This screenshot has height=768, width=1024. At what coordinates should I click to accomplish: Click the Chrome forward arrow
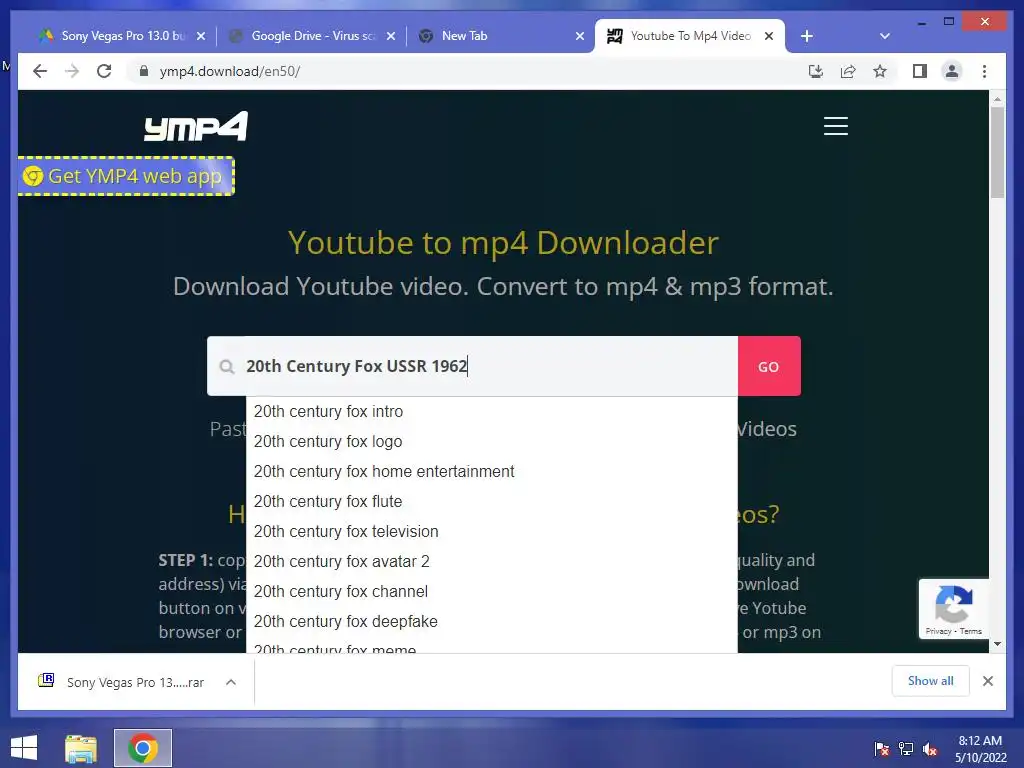[72, 71]
